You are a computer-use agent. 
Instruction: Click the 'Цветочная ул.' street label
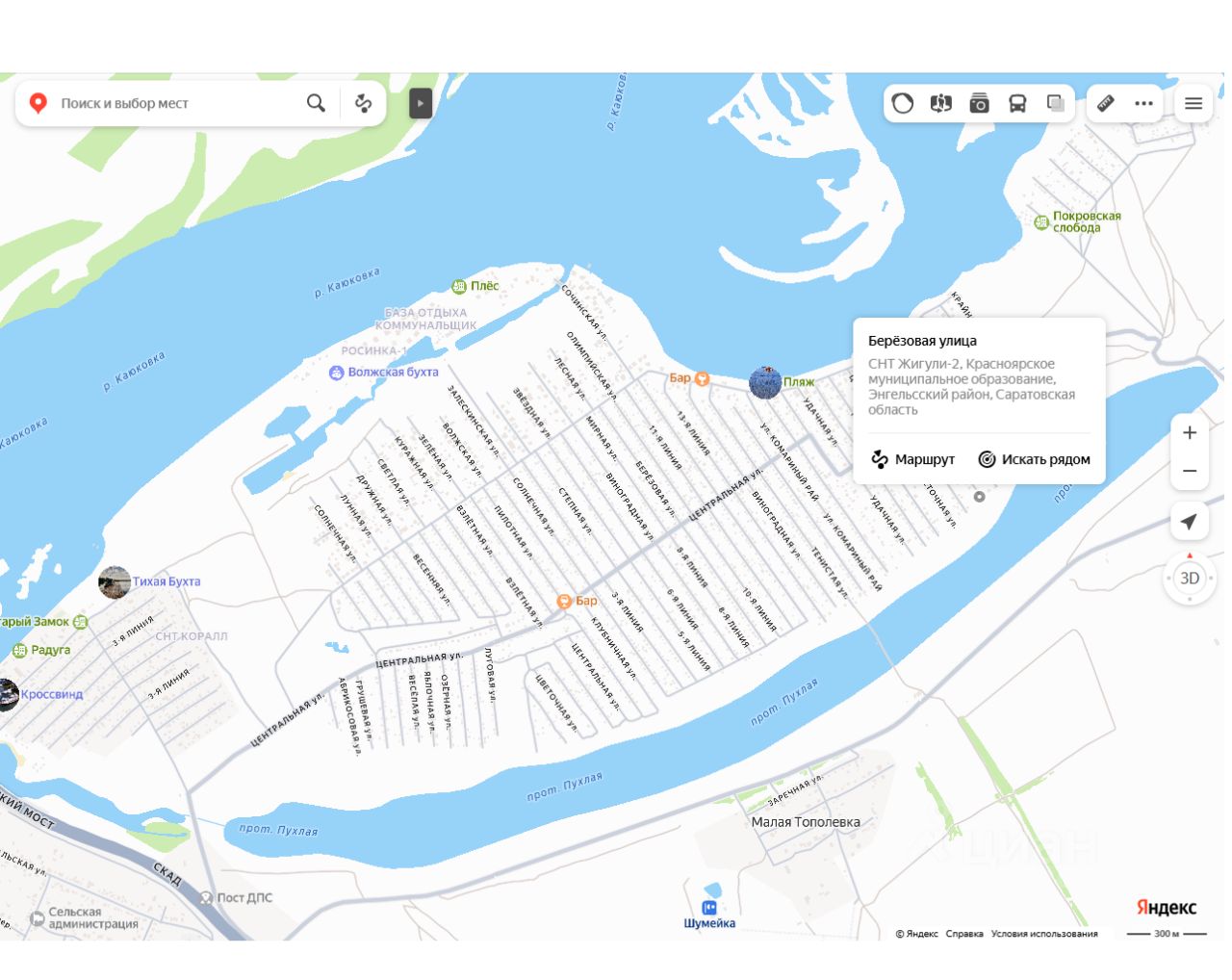[557, 703]
